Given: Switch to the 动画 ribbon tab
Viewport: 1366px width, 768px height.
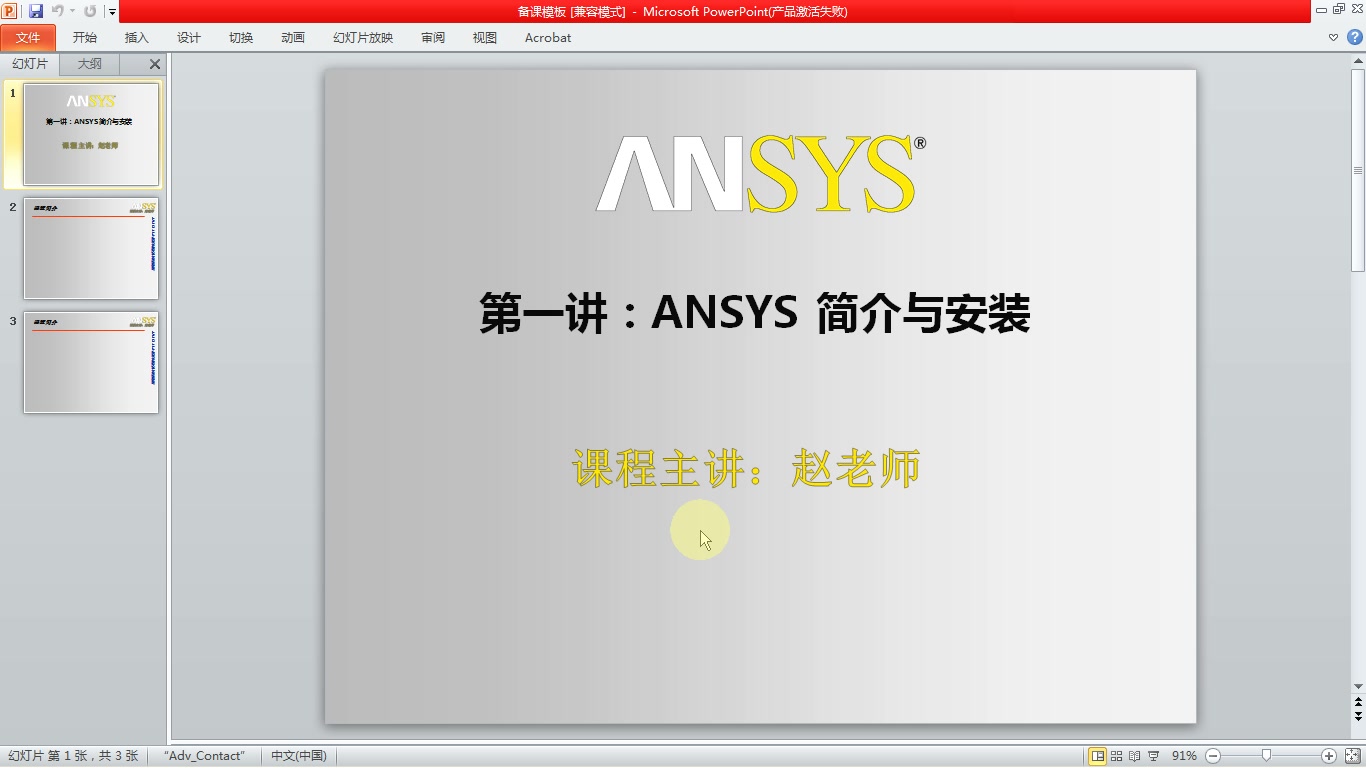Looking at the screenshot, I should 293,38.
